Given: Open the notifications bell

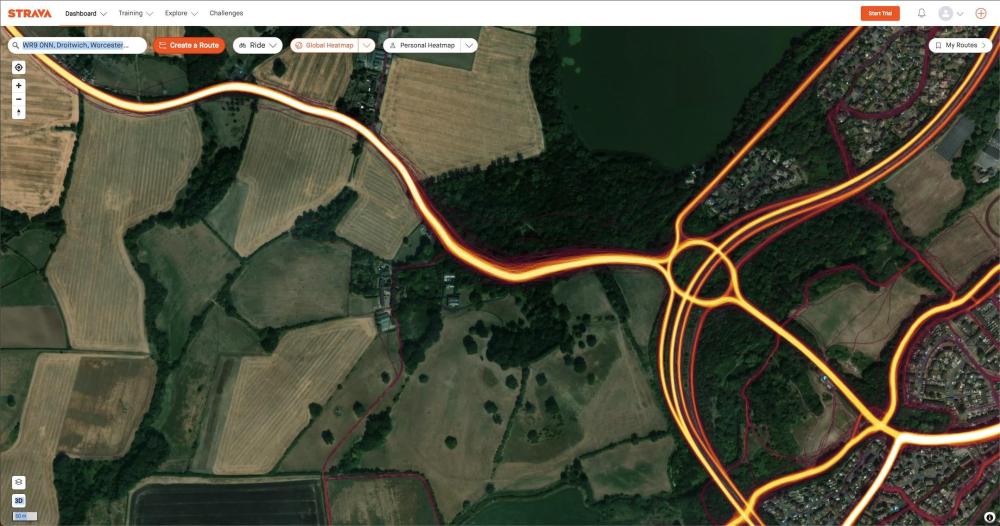Looking at the screenshot, I should click(x=922, y=13).
